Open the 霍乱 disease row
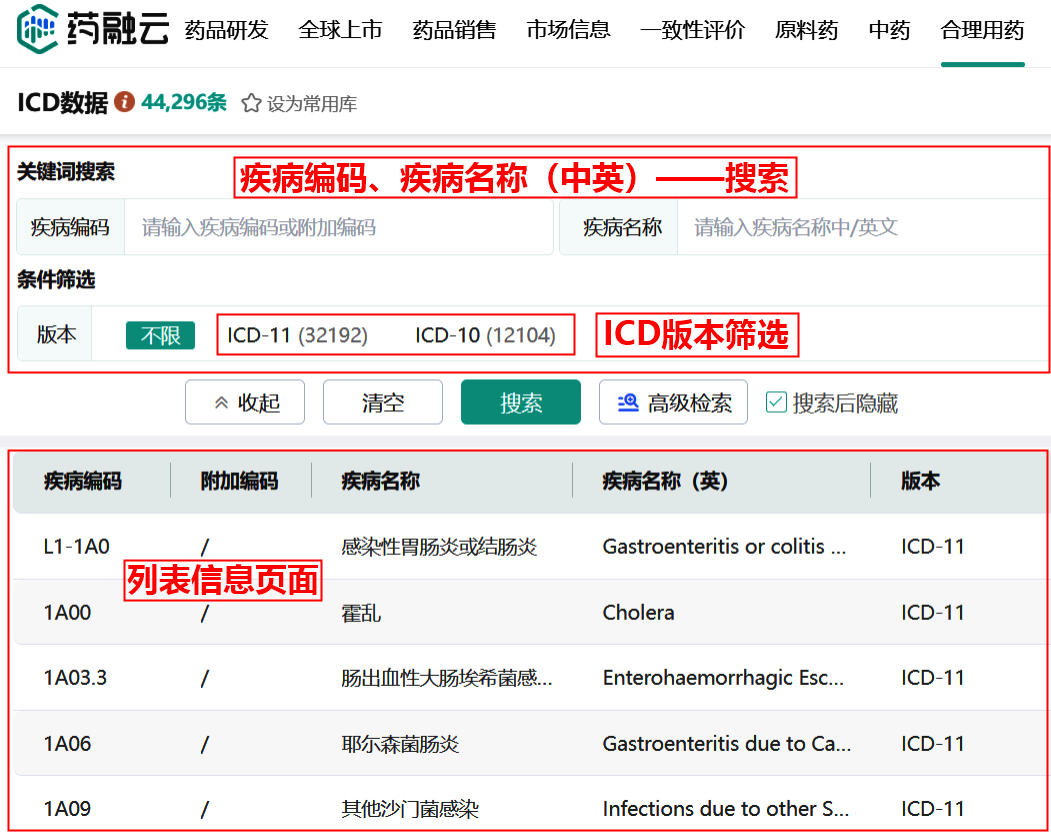Screen dimensions: 1051x834 click(361, 612)
